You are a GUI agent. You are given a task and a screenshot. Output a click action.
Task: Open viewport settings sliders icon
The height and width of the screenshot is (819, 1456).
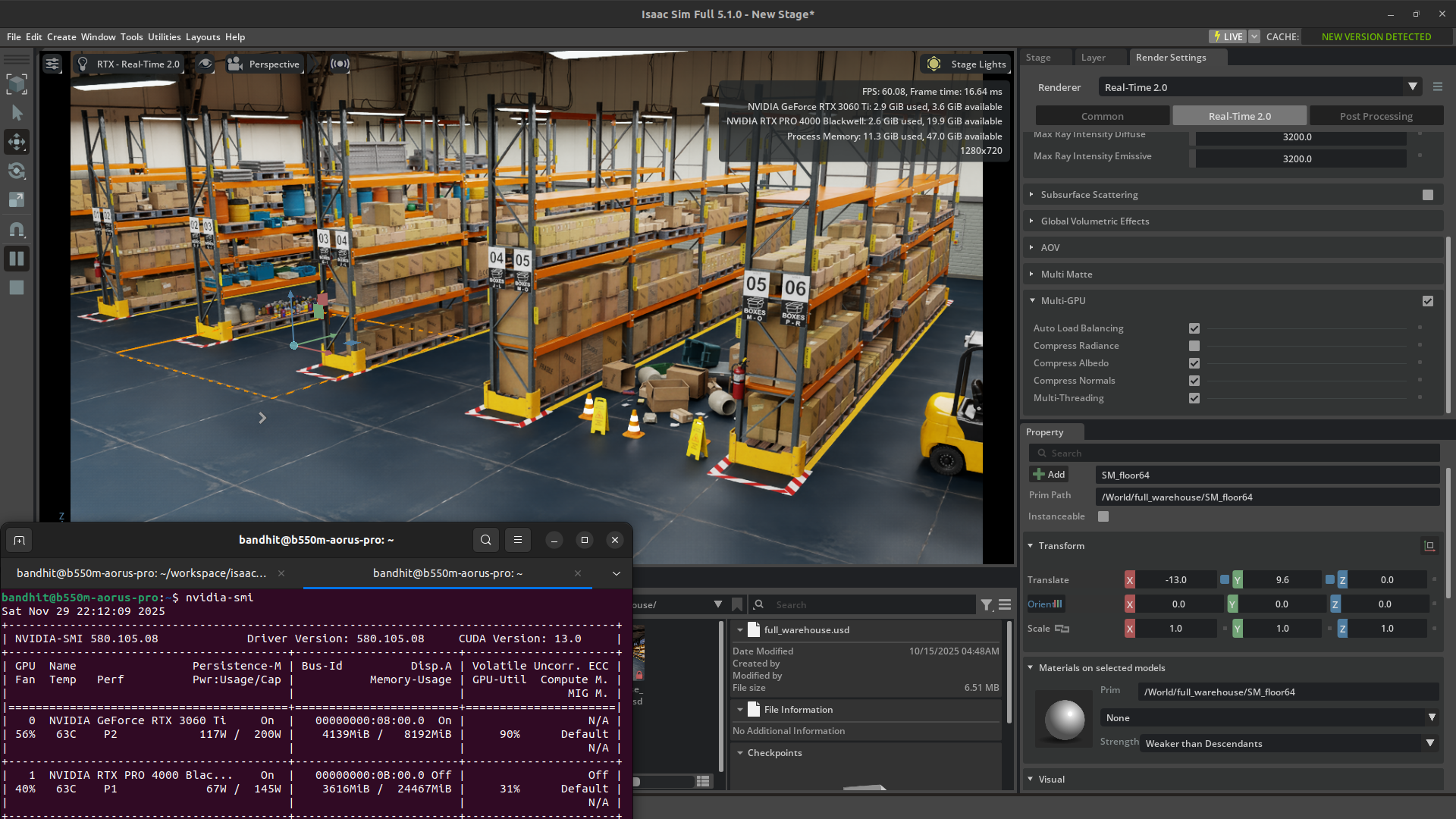pyautogui.click(x=52, y=64)
